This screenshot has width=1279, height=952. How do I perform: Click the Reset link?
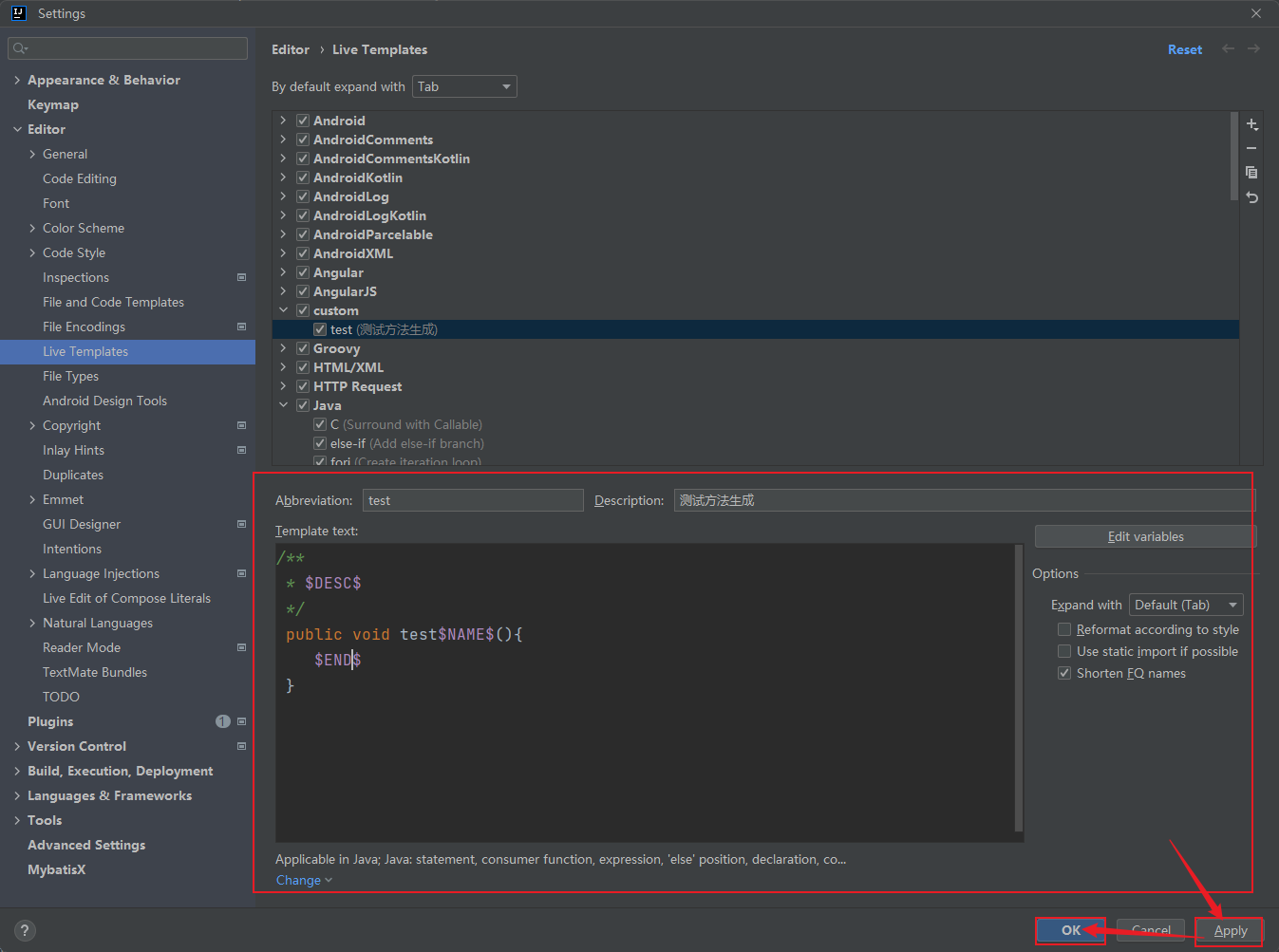point(1184,49)
